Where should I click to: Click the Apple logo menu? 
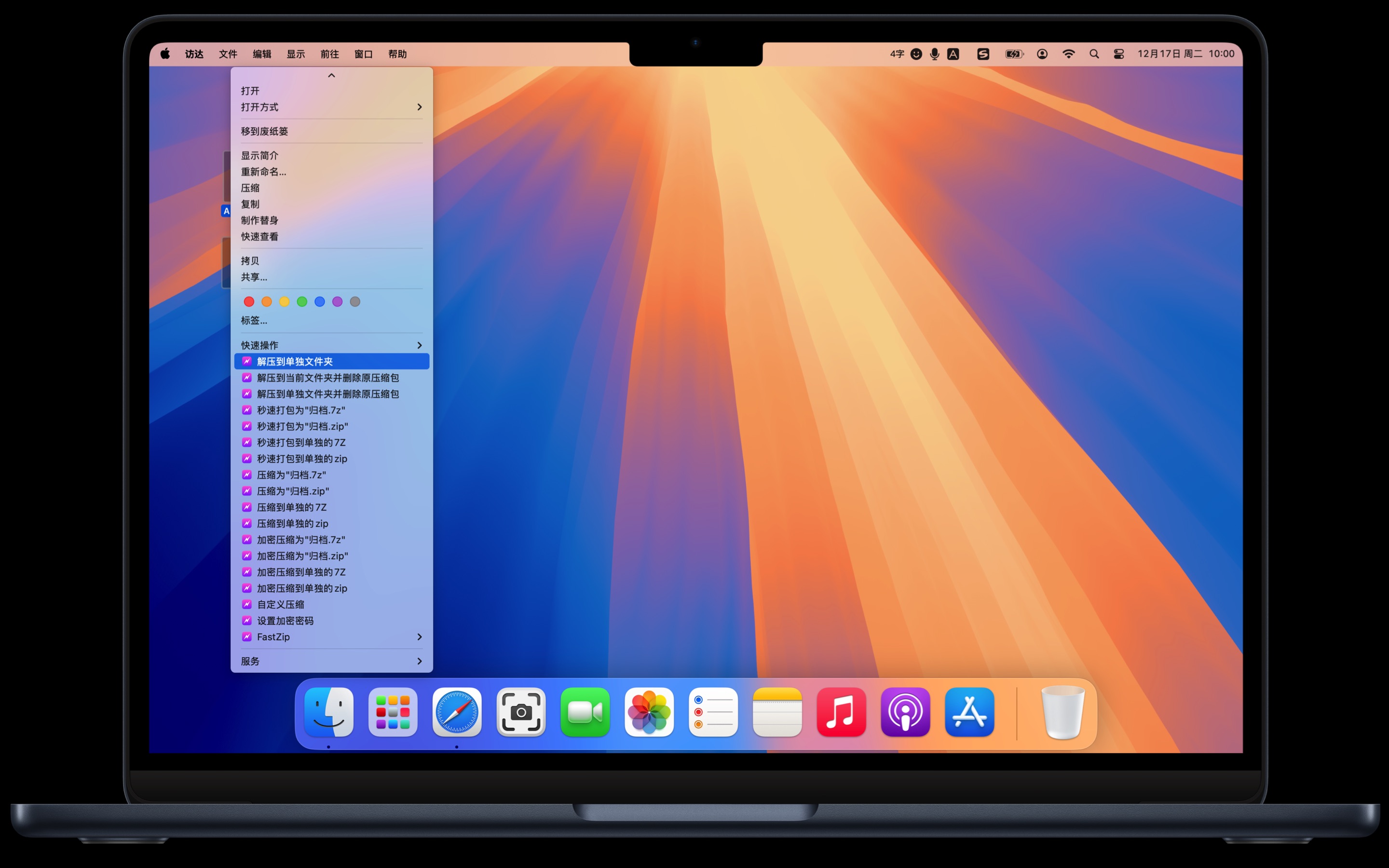coord(165,54)
